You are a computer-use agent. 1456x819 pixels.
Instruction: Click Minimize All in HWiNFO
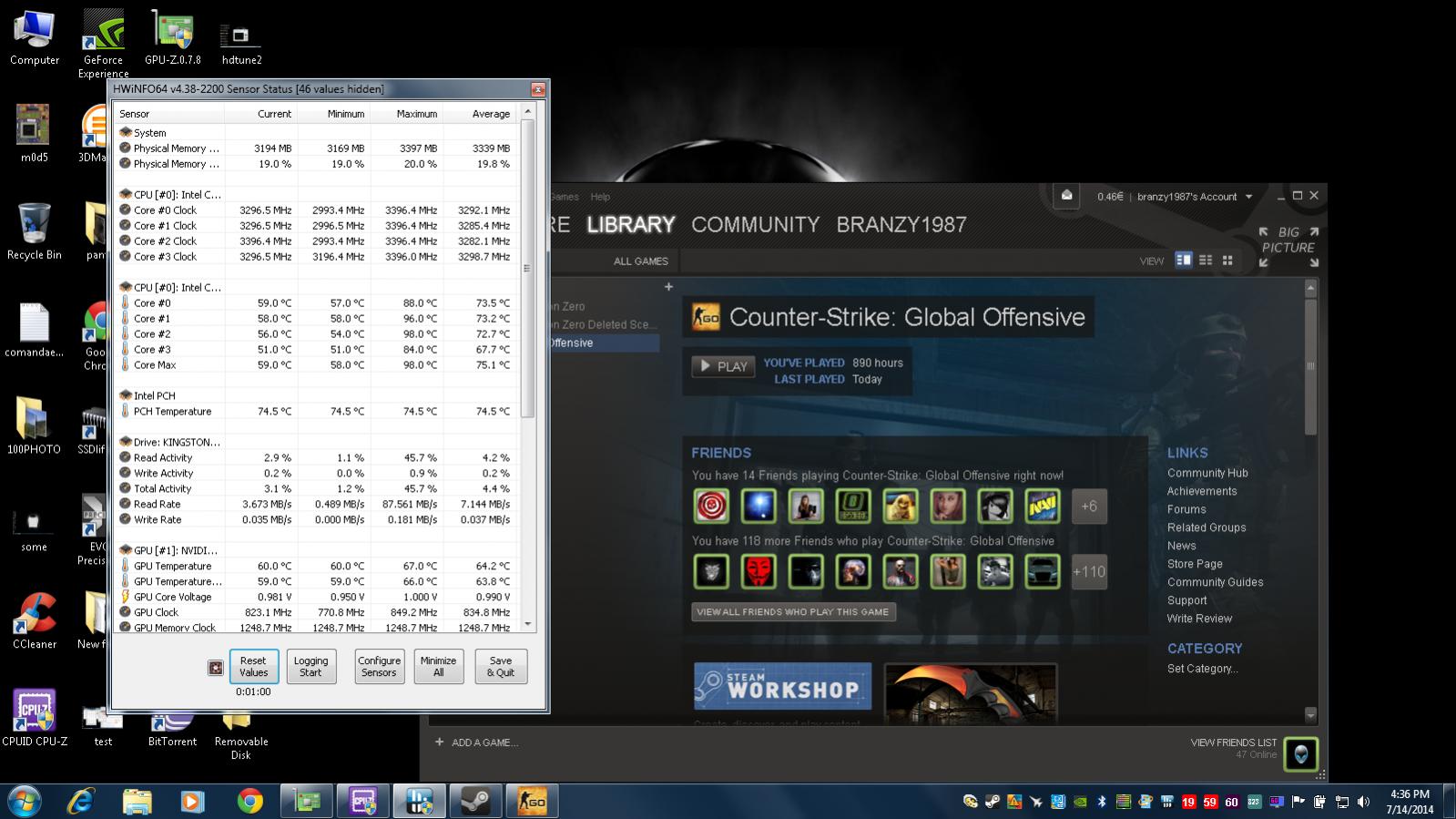(438, 667)
